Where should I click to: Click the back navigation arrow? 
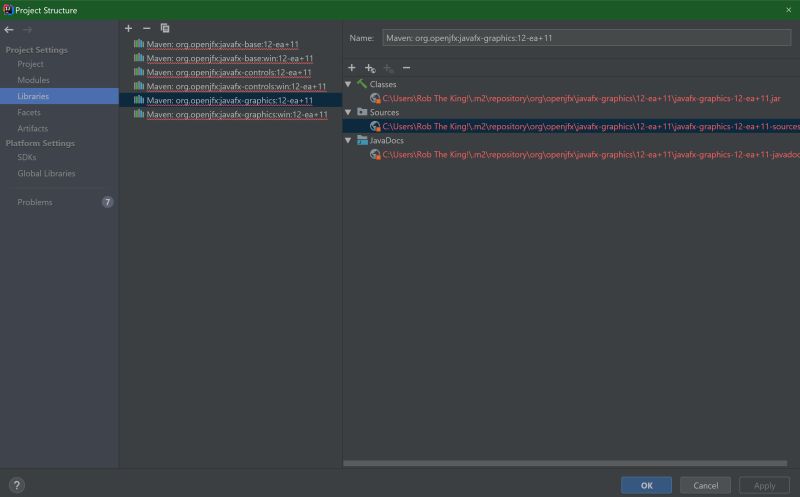[x=9, y=30]
